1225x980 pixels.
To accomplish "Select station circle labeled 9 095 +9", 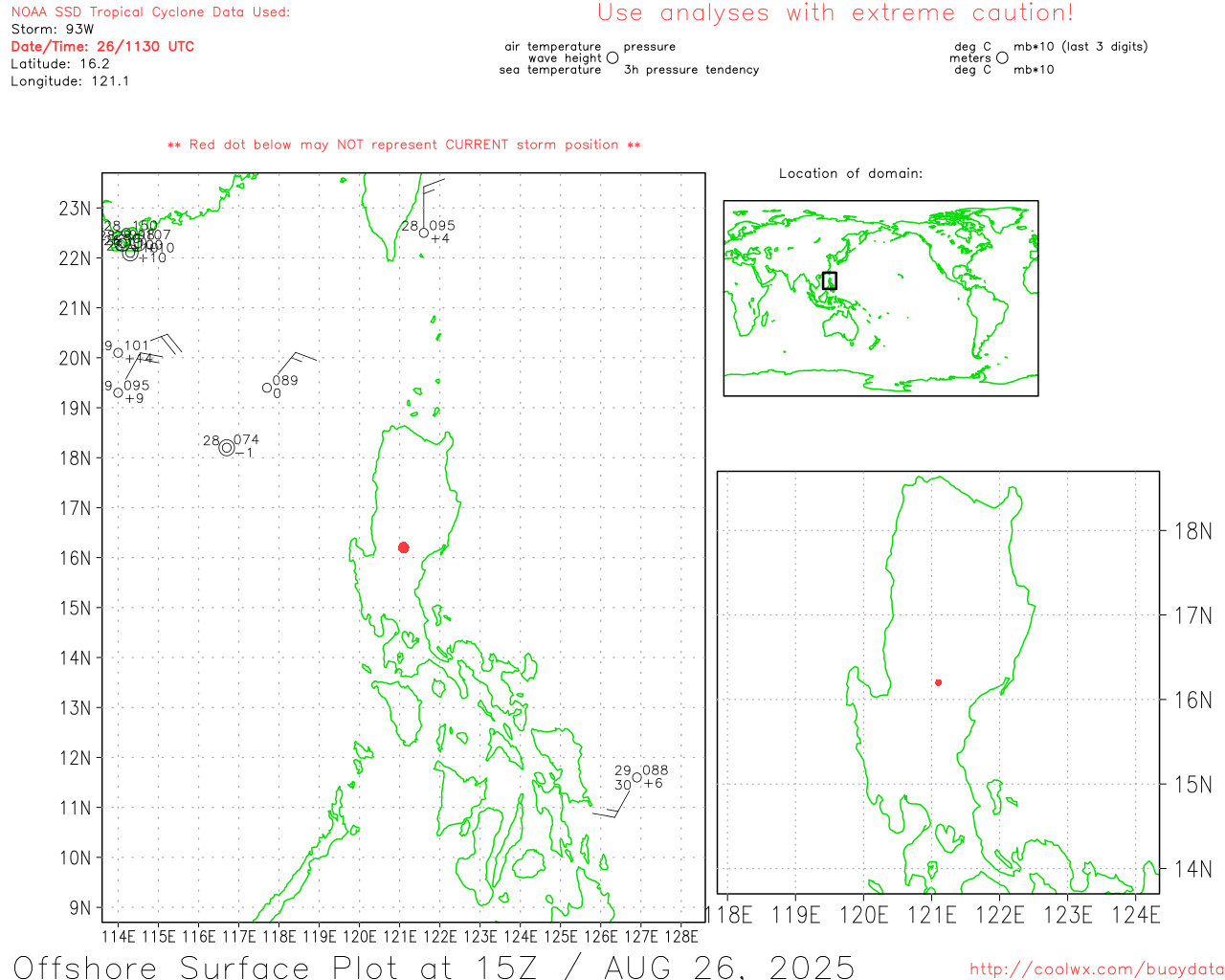I will 118,392.
